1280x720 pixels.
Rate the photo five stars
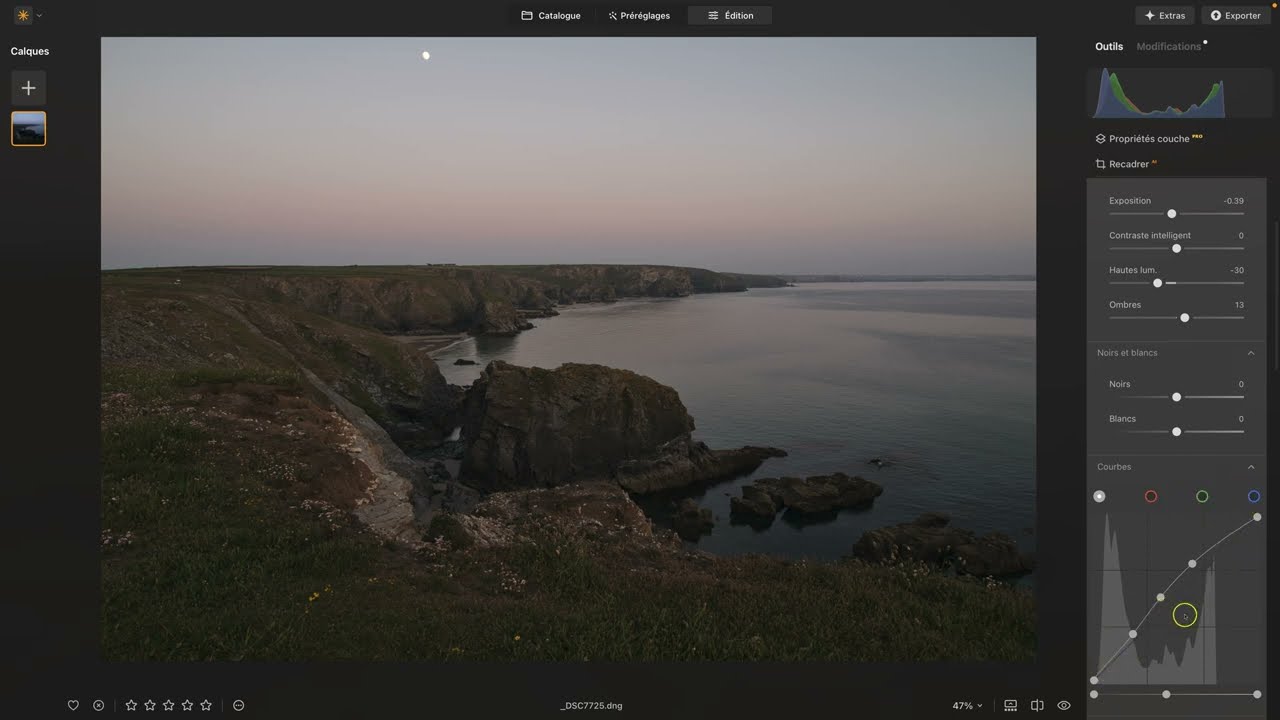click(206, 705)
